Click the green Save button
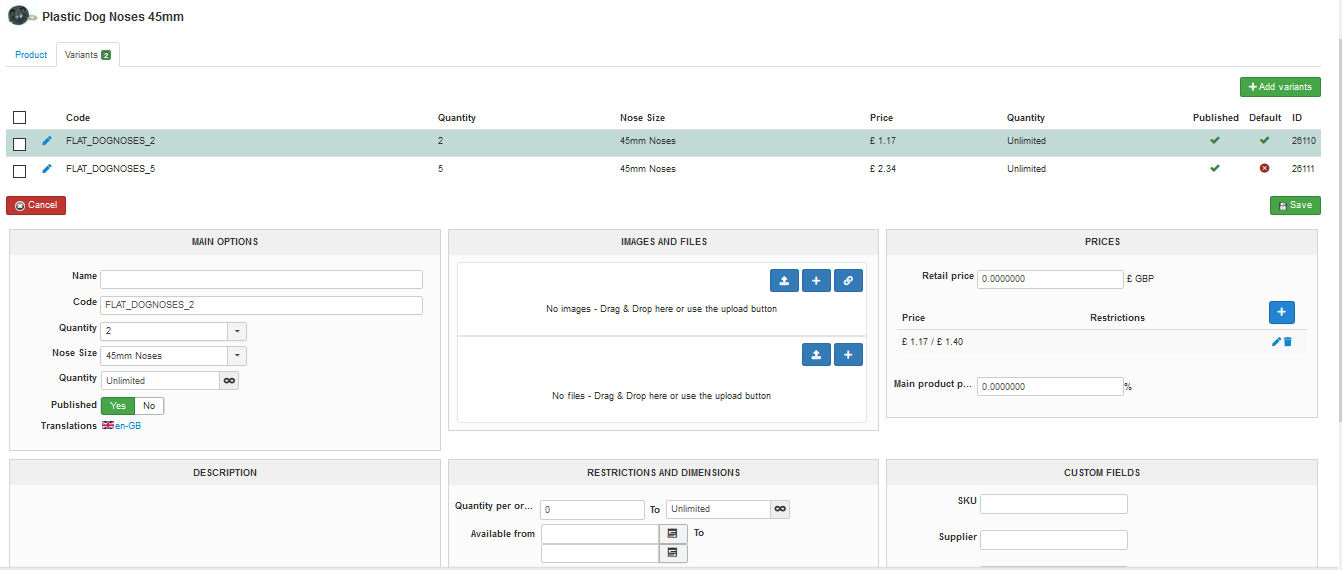 coord(1295,205)
